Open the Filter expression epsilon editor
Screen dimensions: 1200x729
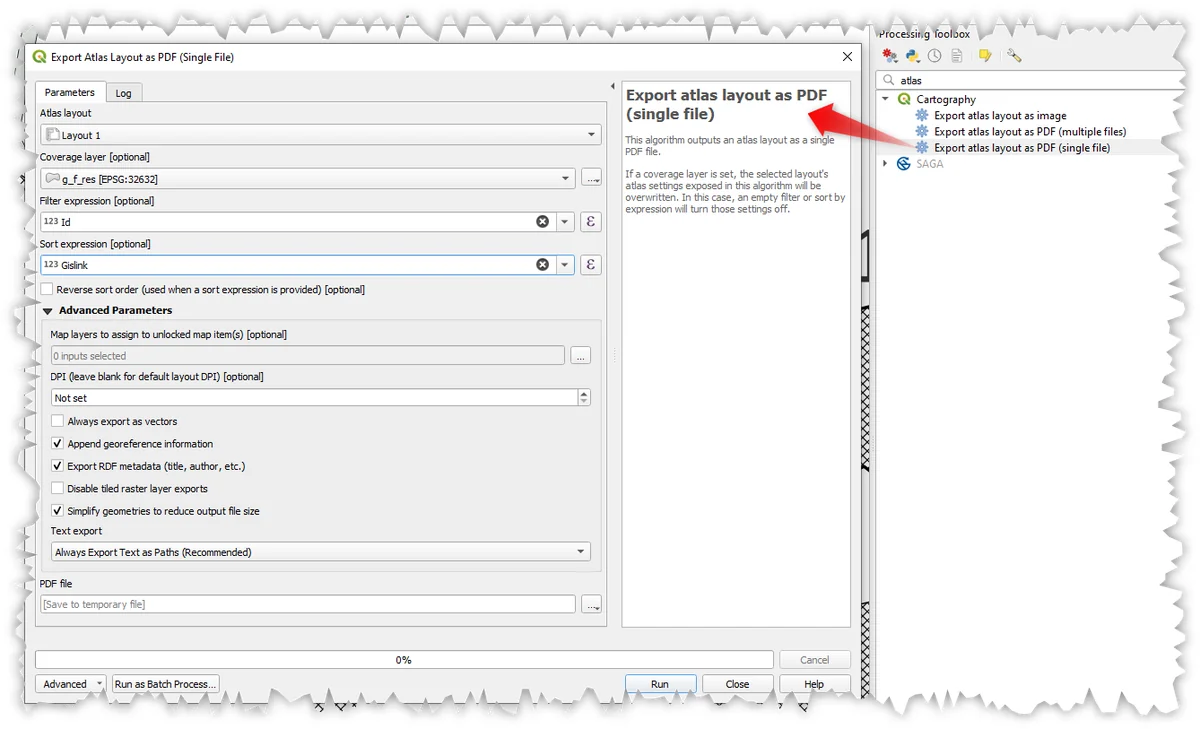click(591, 221)
